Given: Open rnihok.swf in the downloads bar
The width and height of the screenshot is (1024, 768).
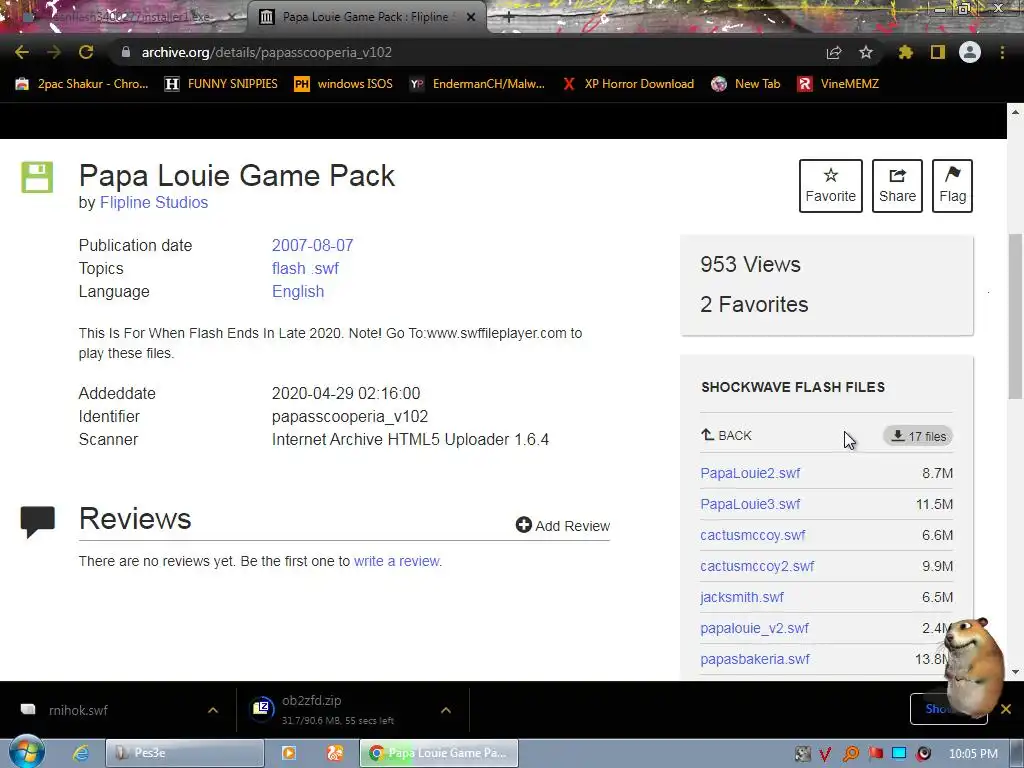Looking at the screenshot, I should (x=78, y=710).
